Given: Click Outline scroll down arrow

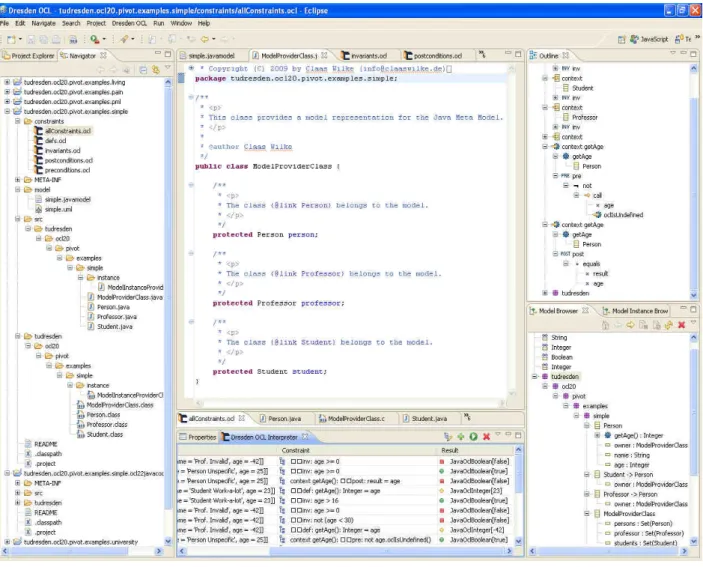Looking at the screenshot, I should pos(694,295).
